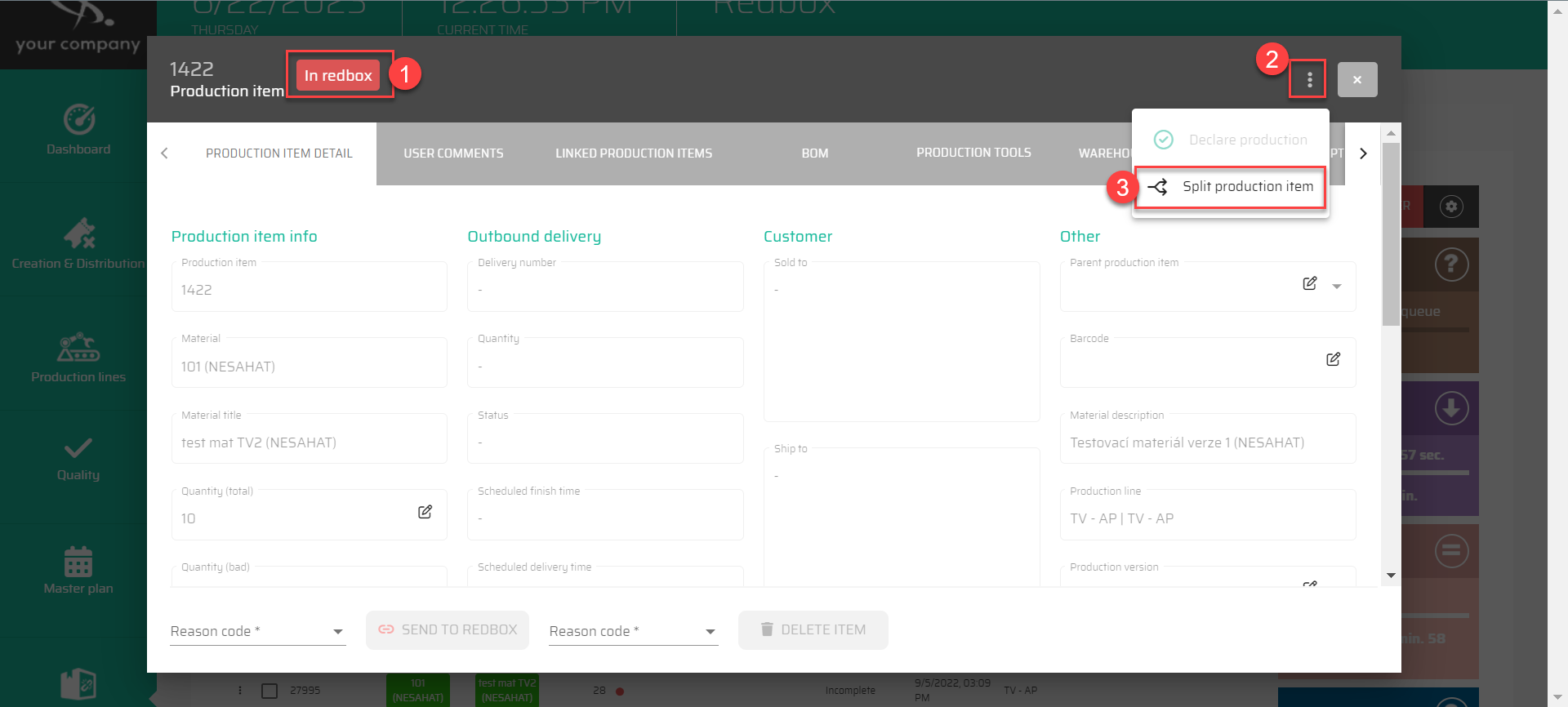Go to Production lines section
The height and width of the screenshot is (707, 1568).
(78, 358)
